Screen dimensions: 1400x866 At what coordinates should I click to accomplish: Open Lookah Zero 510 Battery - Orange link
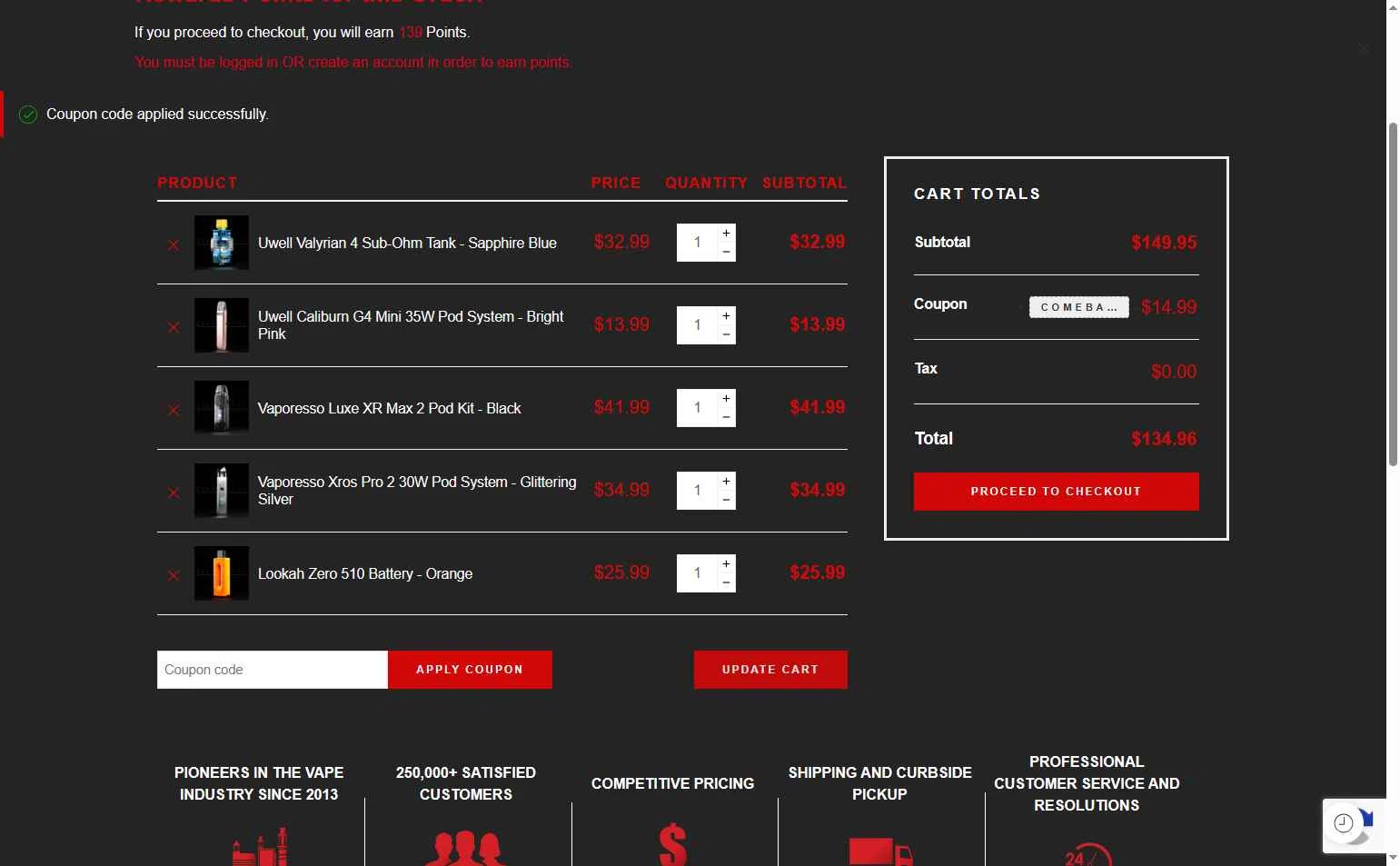coord(365,574)
